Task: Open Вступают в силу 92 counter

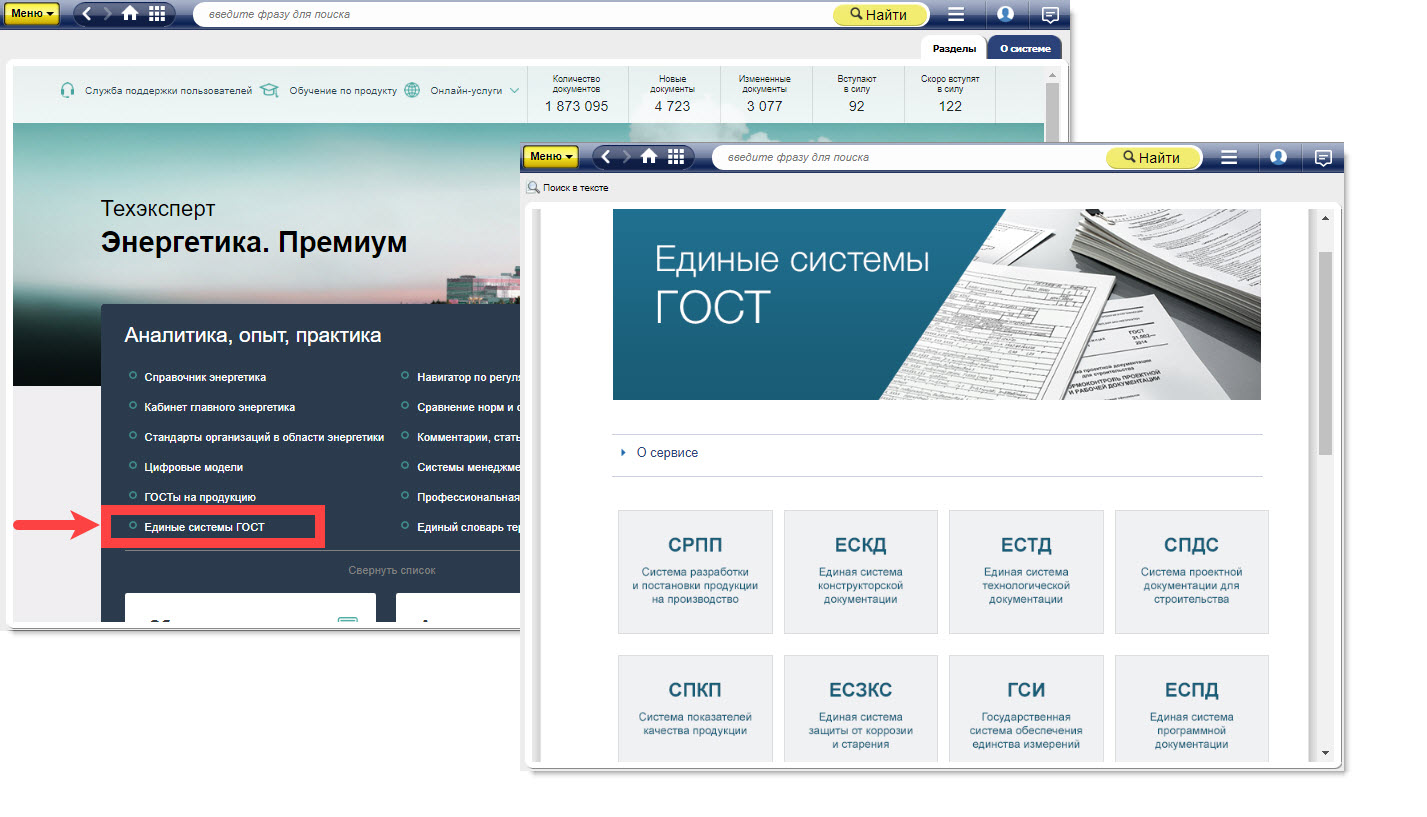Action: coord(856,94)
